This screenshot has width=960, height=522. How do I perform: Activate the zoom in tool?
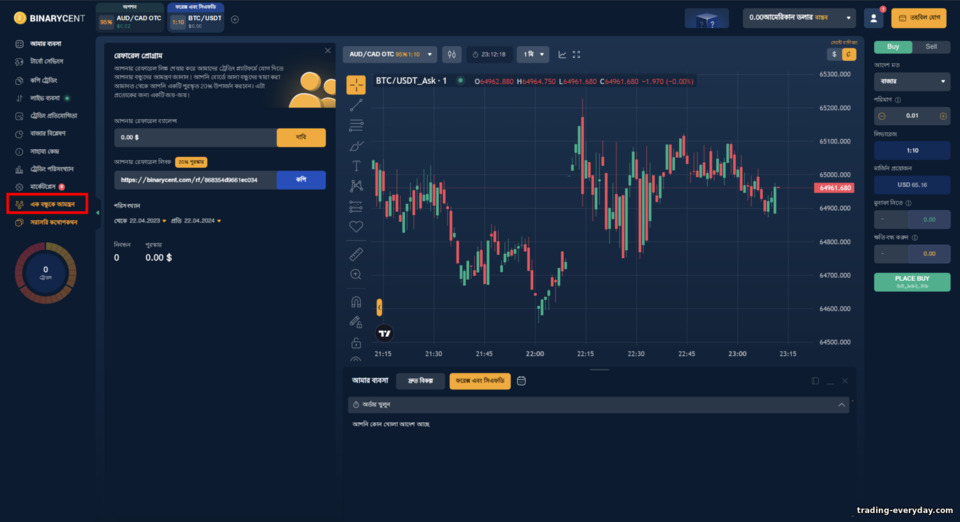[x=356, y=275]
